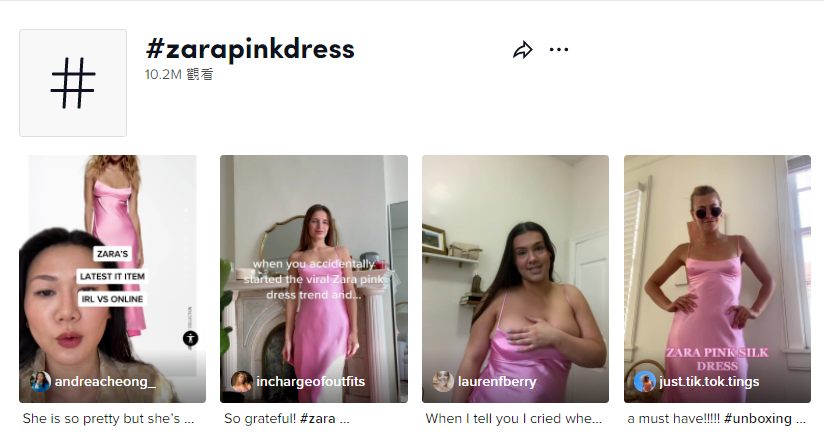
Task: Click the inchargeofoutfits username
Action: pyautogui.click(x=311, y=381)
